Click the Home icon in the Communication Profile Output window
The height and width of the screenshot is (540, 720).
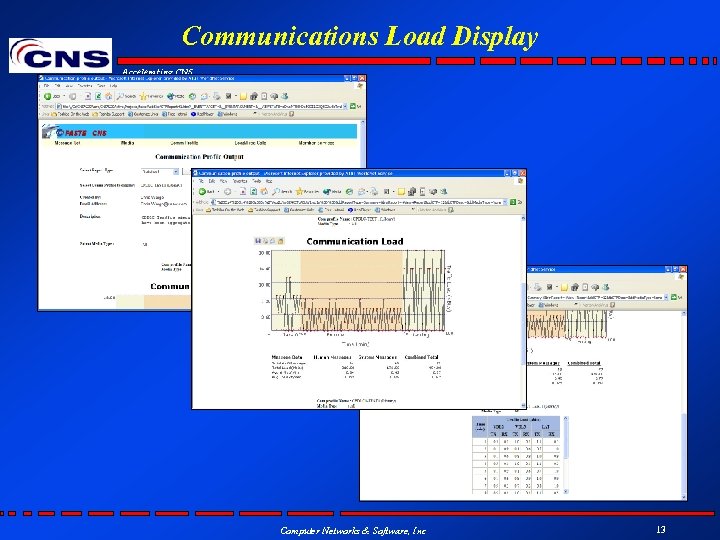[108, 96]
